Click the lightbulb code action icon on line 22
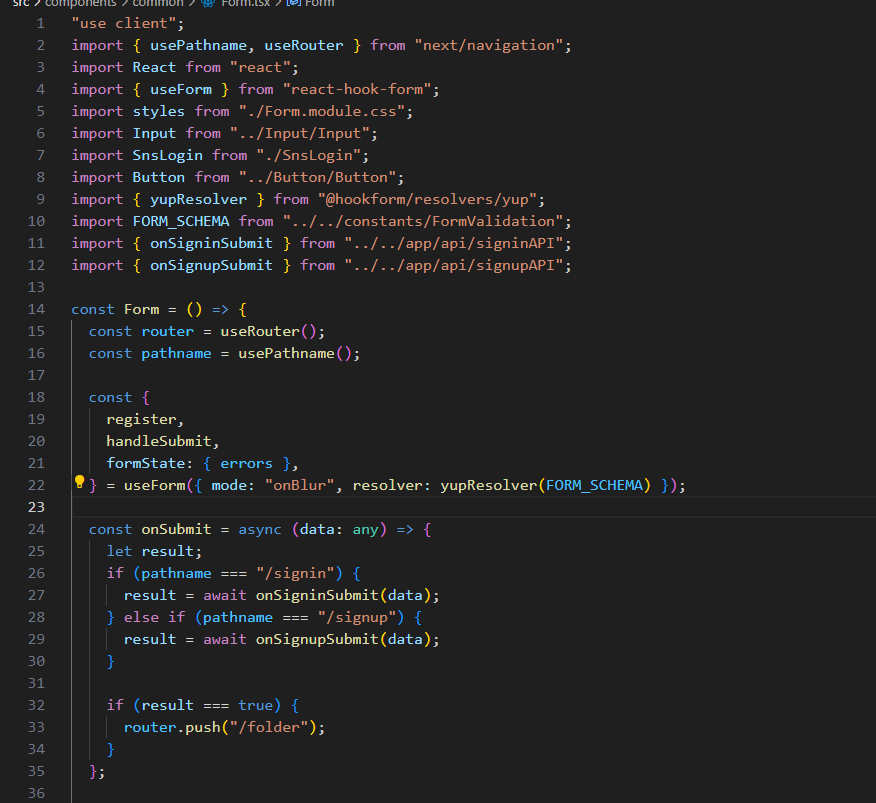Viewport: 876px width, 803px height. [79, 482]
